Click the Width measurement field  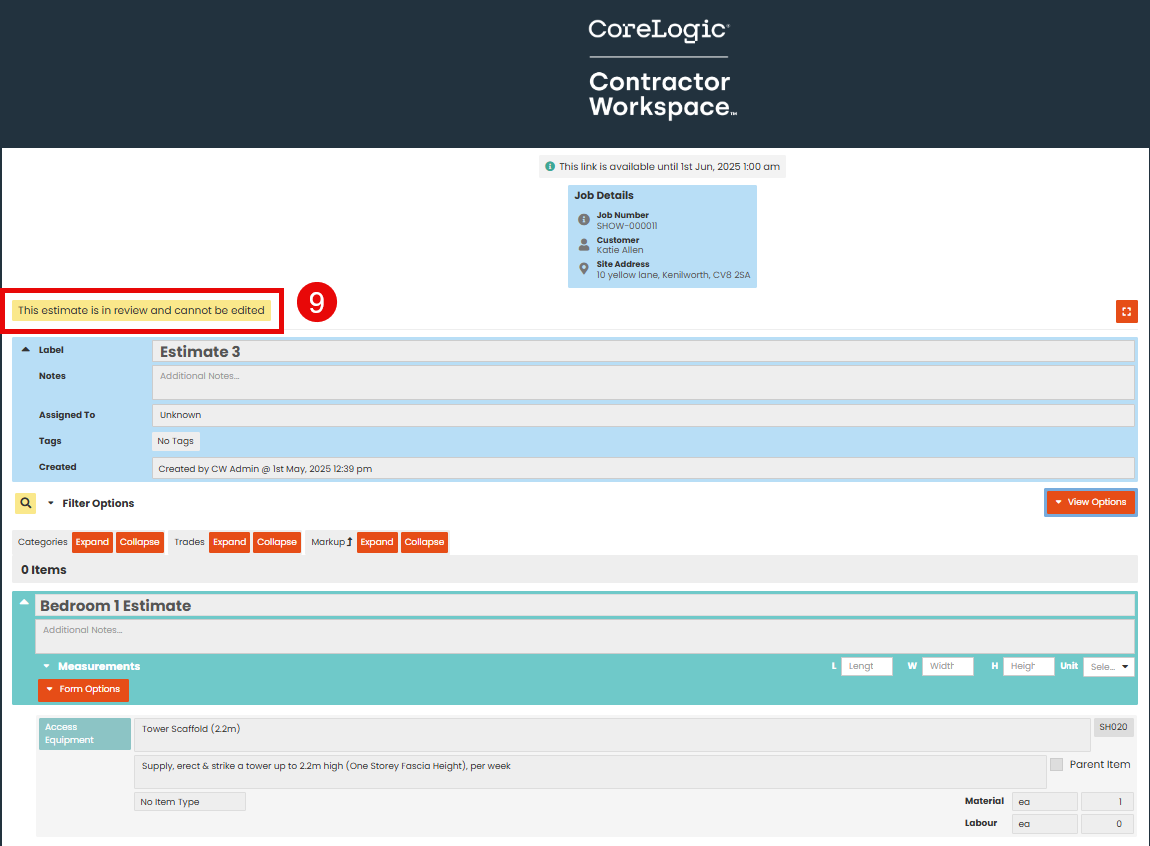[x=948, y=666]
